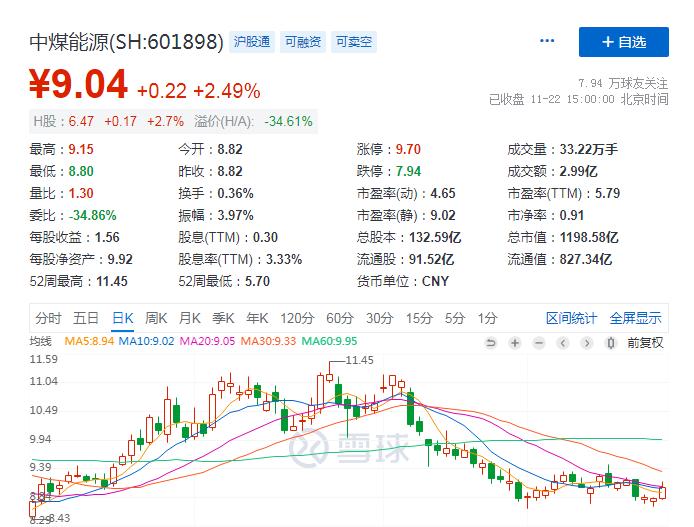Click the MA5:8.94 indicator label
Screen dimensions: 694x527
[89, 341]
